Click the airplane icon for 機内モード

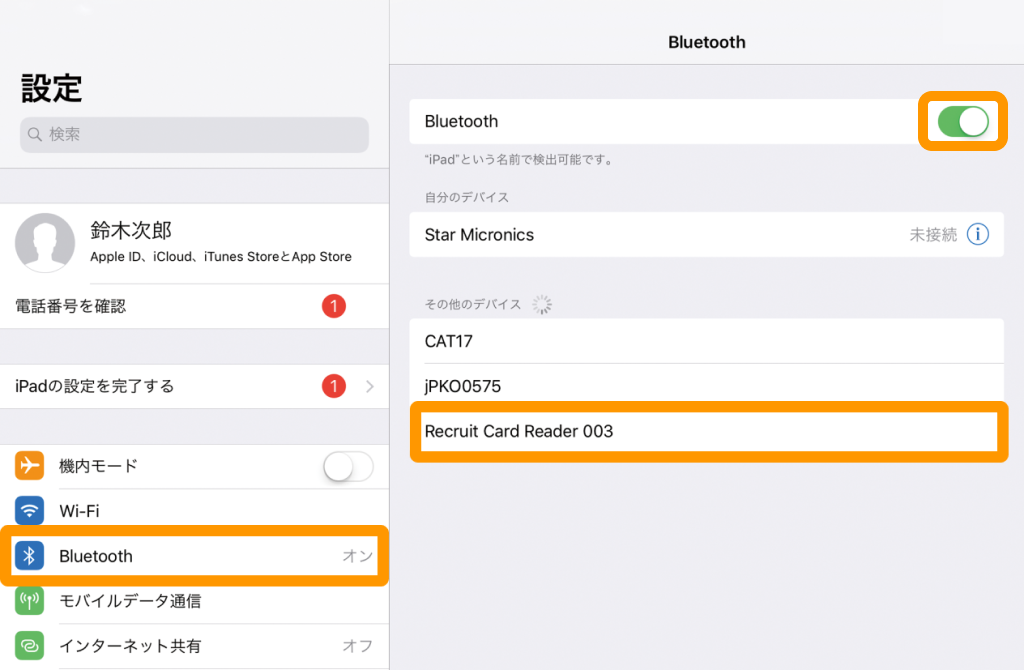pos(30,466)
